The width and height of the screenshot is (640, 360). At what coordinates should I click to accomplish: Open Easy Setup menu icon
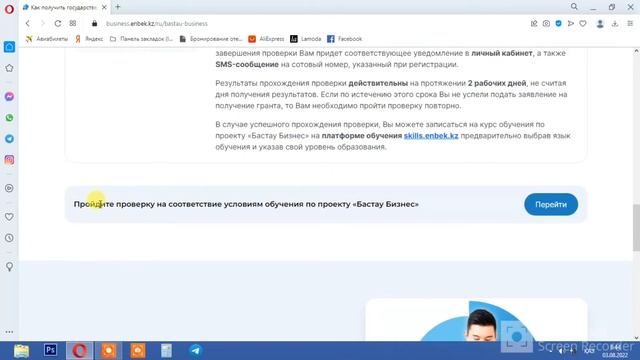[630, 24]
